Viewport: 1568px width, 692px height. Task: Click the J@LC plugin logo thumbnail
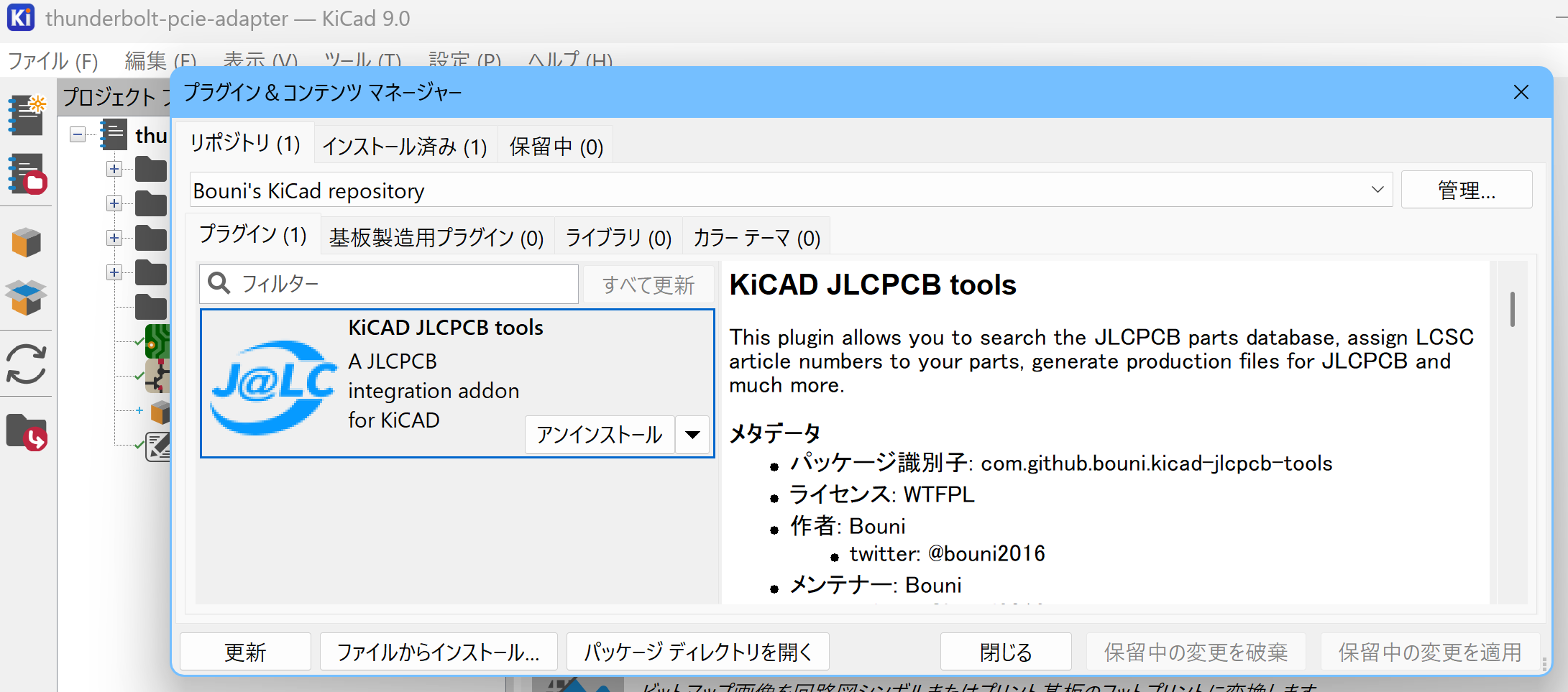click(x=272, y=387)
